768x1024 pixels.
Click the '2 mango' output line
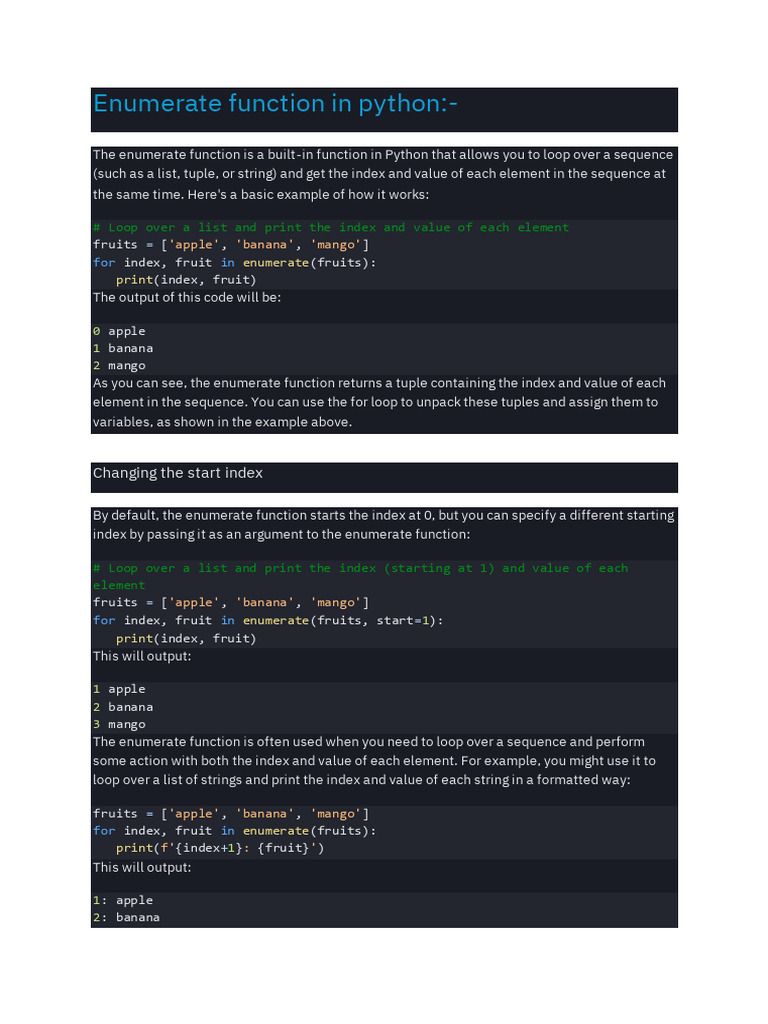click(119, 366)
